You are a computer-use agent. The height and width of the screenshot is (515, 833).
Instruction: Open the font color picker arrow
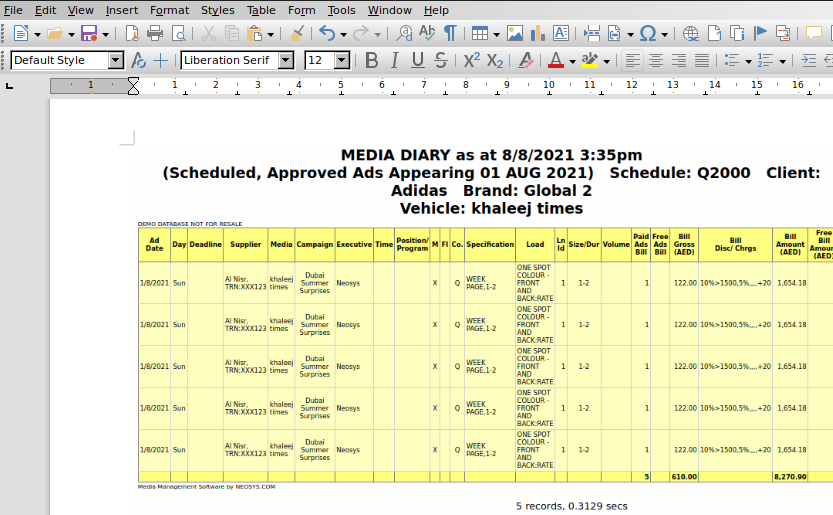(x=572, y=62)
